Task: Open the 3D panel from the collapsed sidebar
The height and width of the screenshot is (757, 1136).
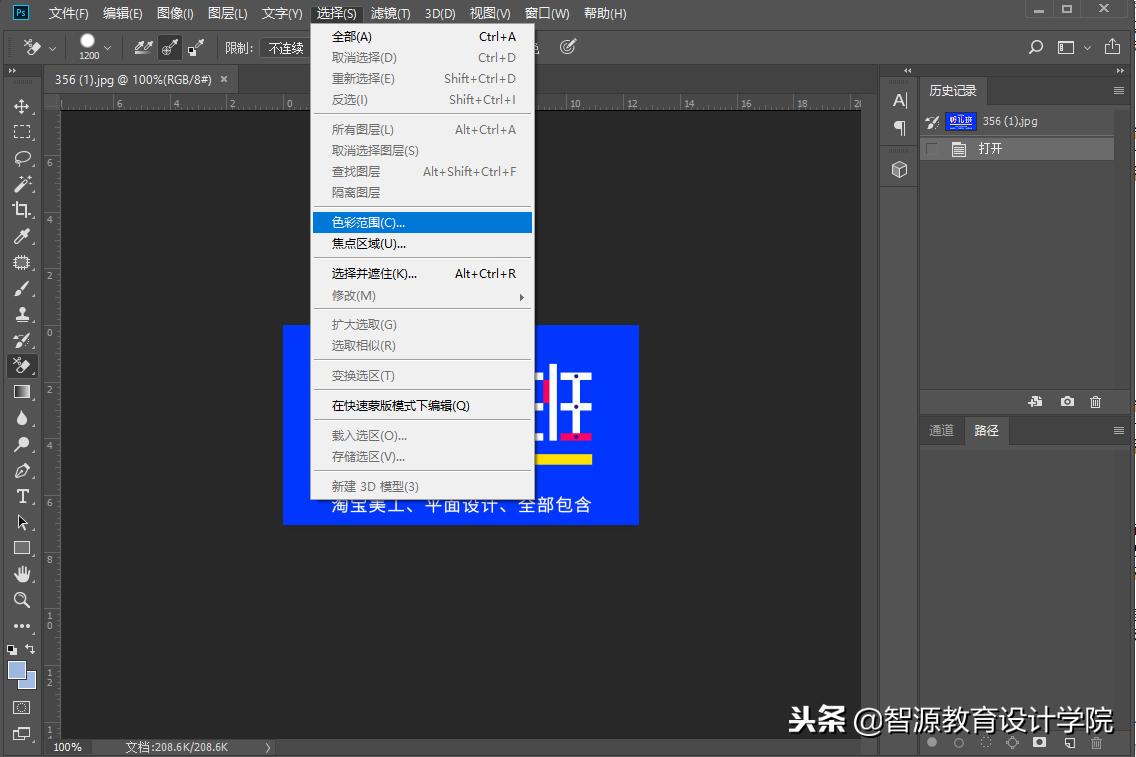Action: tap(898, 169)
